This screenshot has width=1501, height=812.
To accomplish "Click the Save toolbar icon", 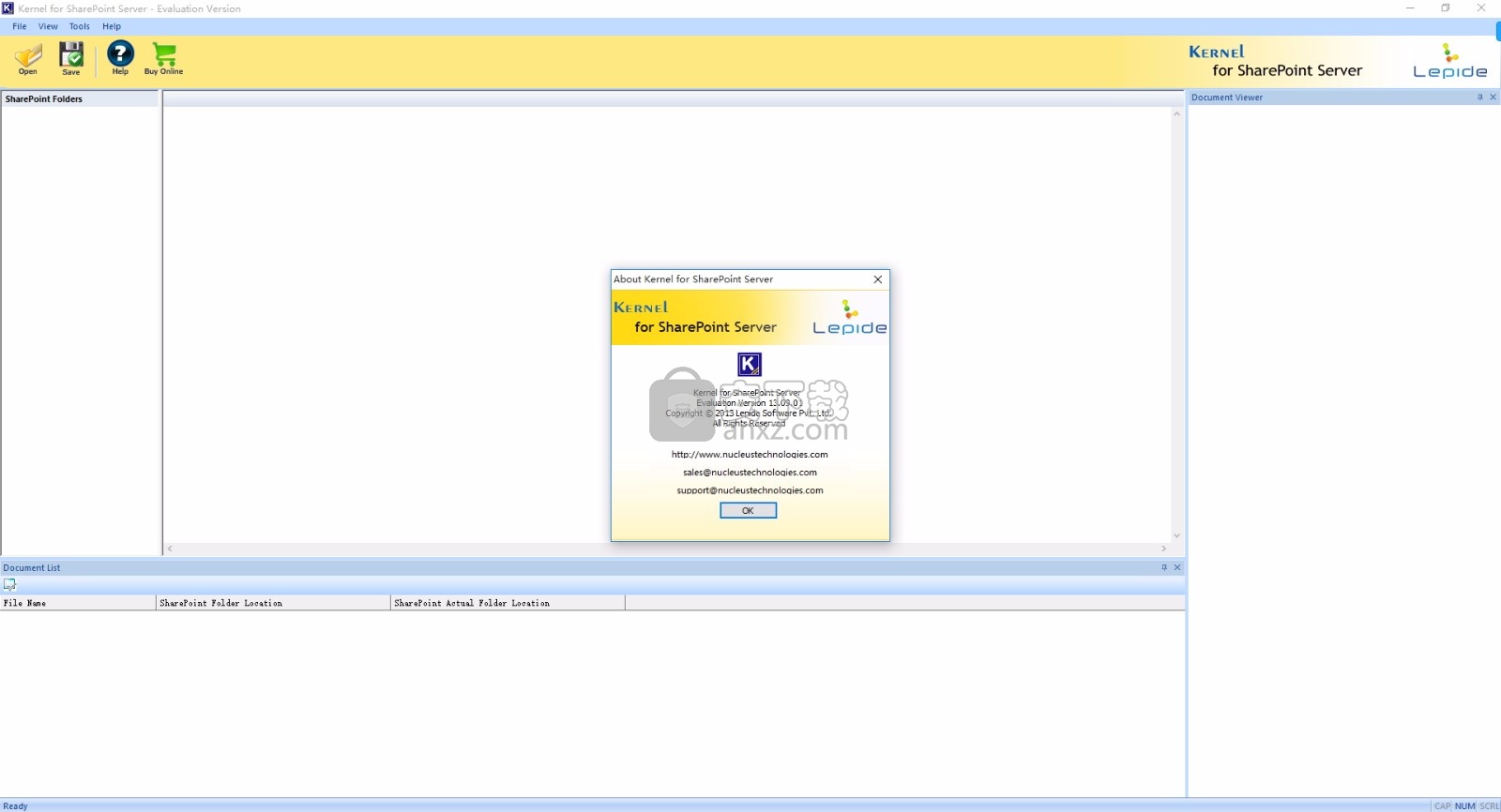I will pyautogui.click(x=71, y=59).
